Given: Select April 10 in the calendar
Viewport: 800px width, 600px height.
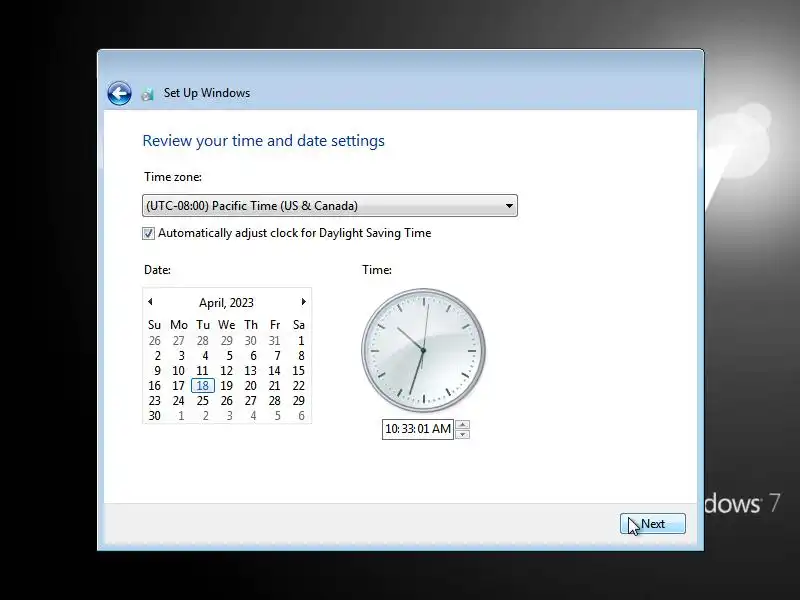Looking at the screenshot, I should tap(178, 371).
